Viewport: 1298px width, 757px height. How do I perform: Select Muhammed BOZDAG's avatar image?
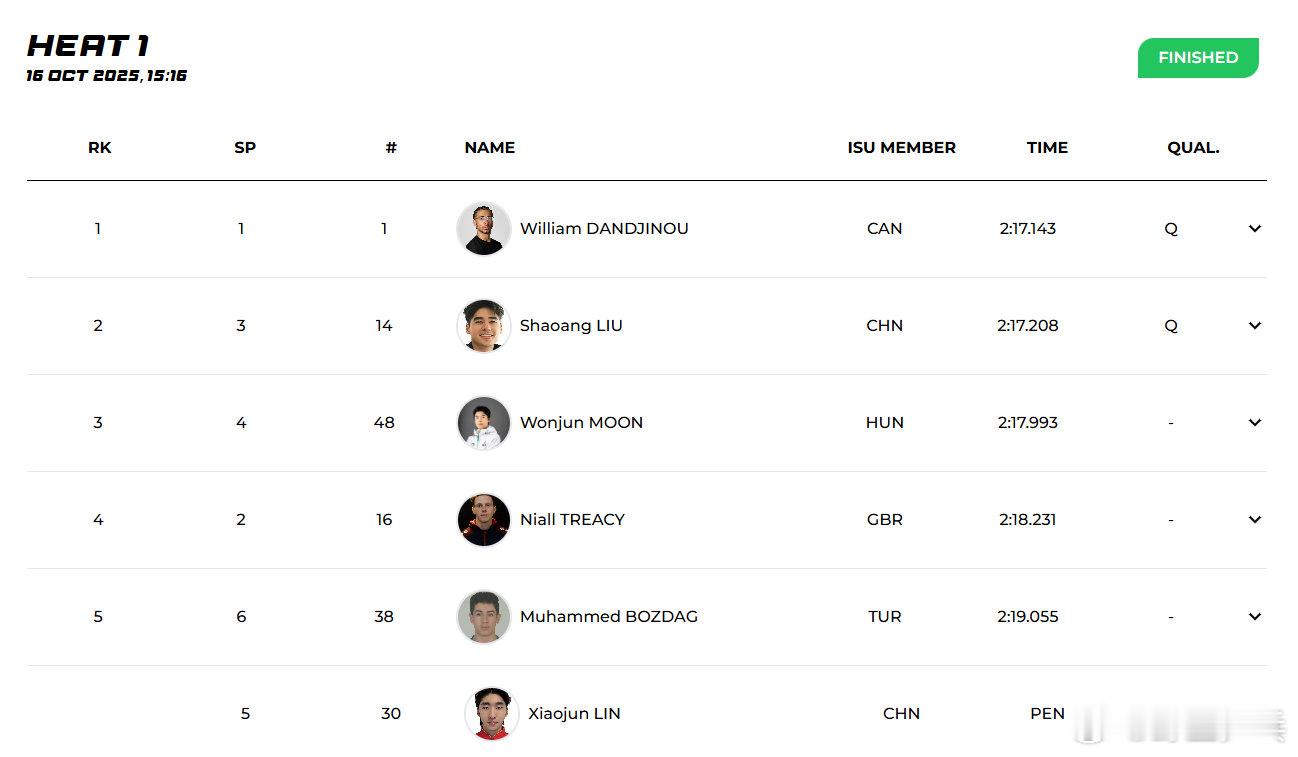[x=484, y=617]
